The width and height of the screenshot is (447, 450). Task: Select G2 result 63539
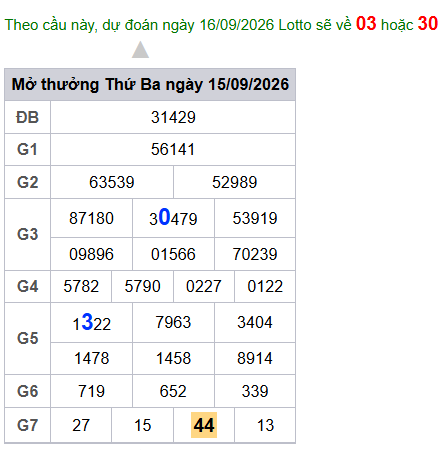(112, 182)
